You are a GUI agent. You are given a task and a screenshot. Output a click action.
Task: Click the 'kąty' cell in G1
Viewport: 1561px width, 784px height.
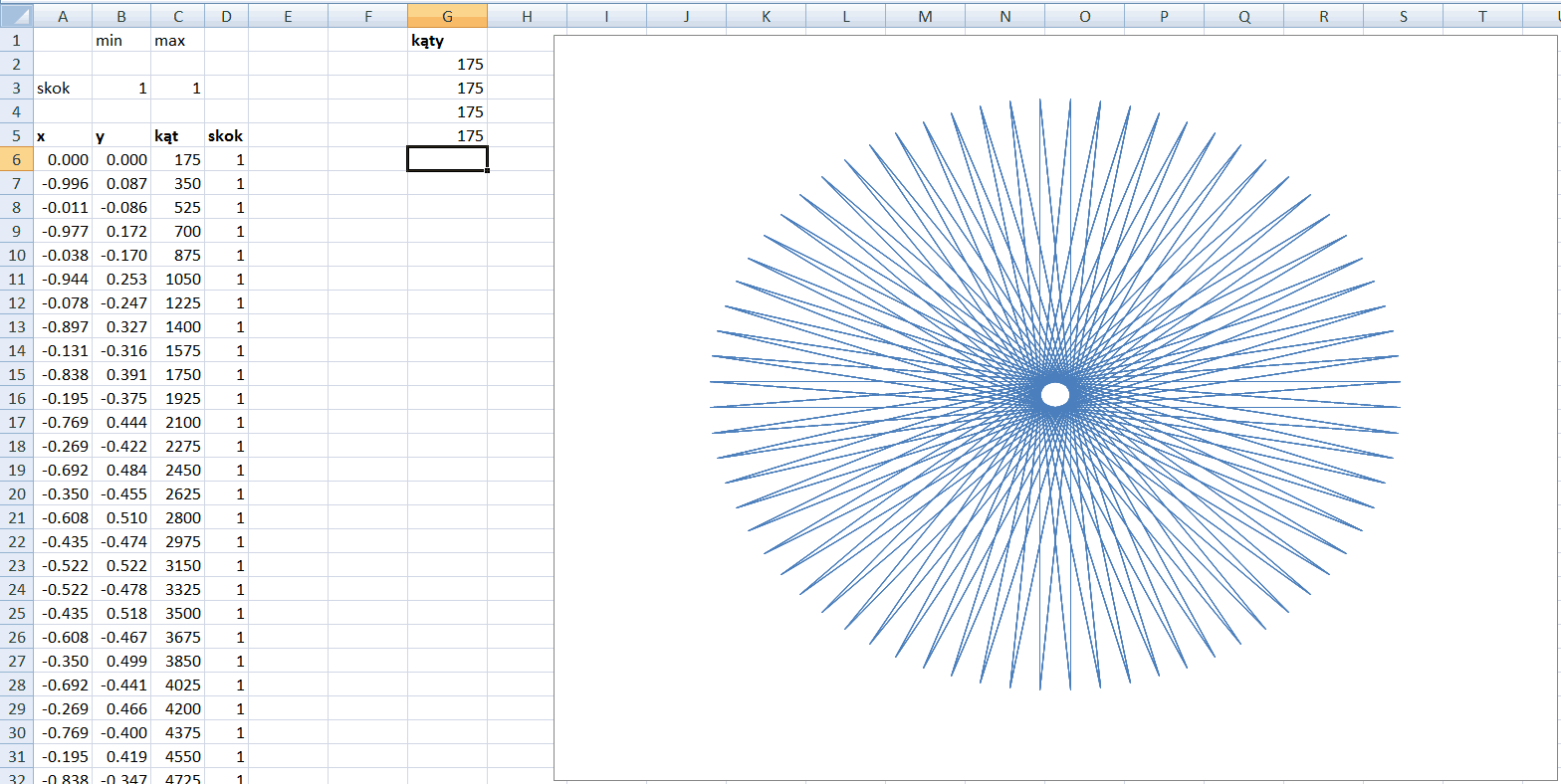pyautogui.click(x=447, y=40)
